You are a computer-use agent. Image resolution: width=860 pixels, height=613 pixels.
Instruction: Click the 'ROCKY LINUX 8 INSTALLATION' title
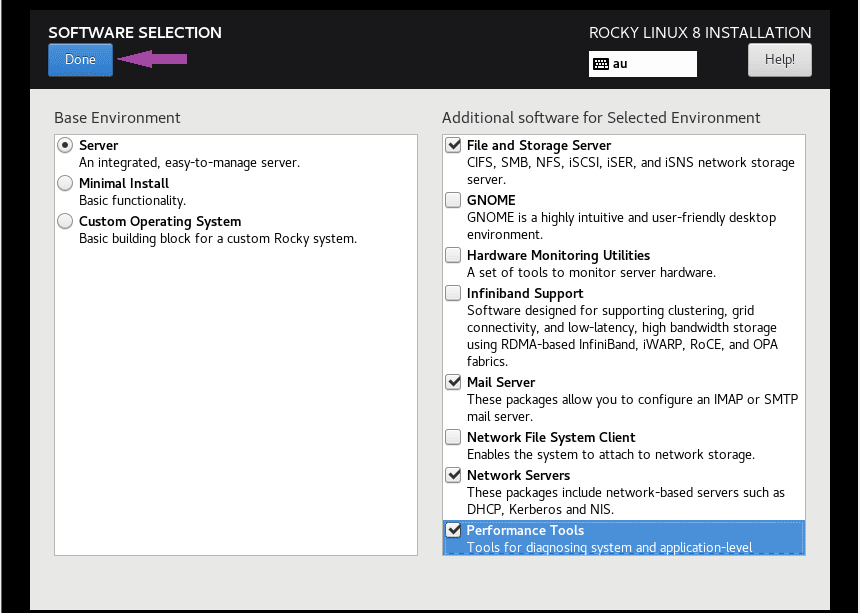click(700, 33)
